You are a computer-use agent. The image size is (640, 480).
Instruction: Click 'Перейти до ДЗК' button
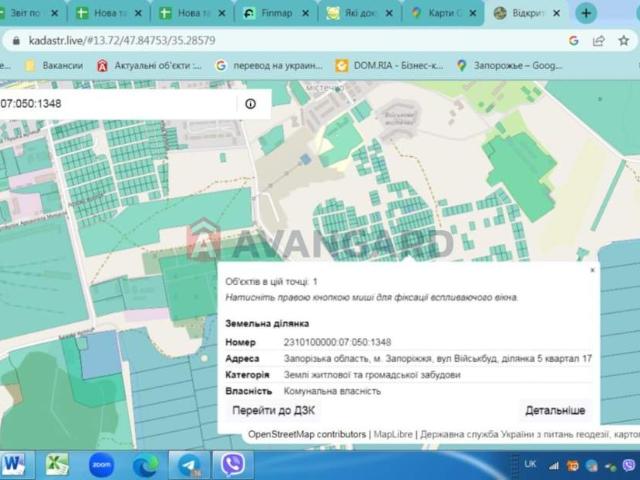[x=273, y=410]
